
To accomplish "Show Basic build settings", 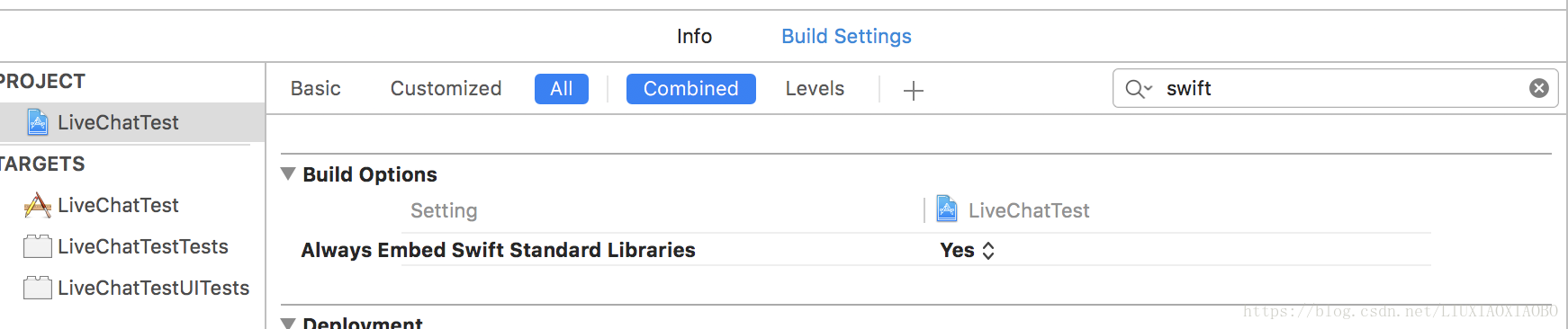I will [316, 89].
